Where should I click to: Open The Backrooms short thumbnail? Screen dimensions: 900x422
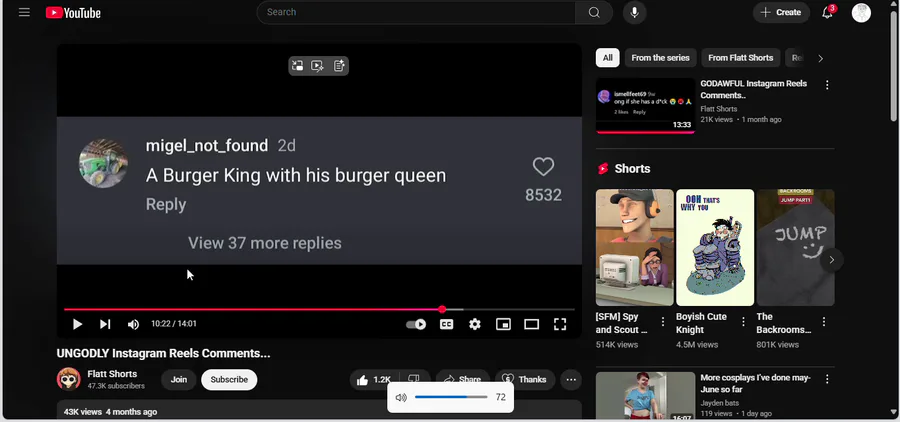796,247
